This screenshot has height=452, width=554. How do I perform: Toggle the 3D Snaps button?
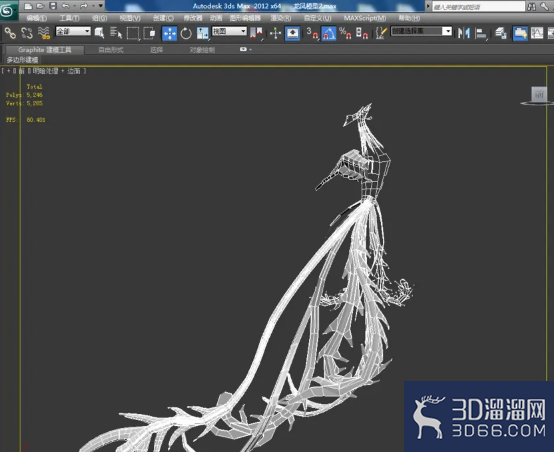click(312, 34)
